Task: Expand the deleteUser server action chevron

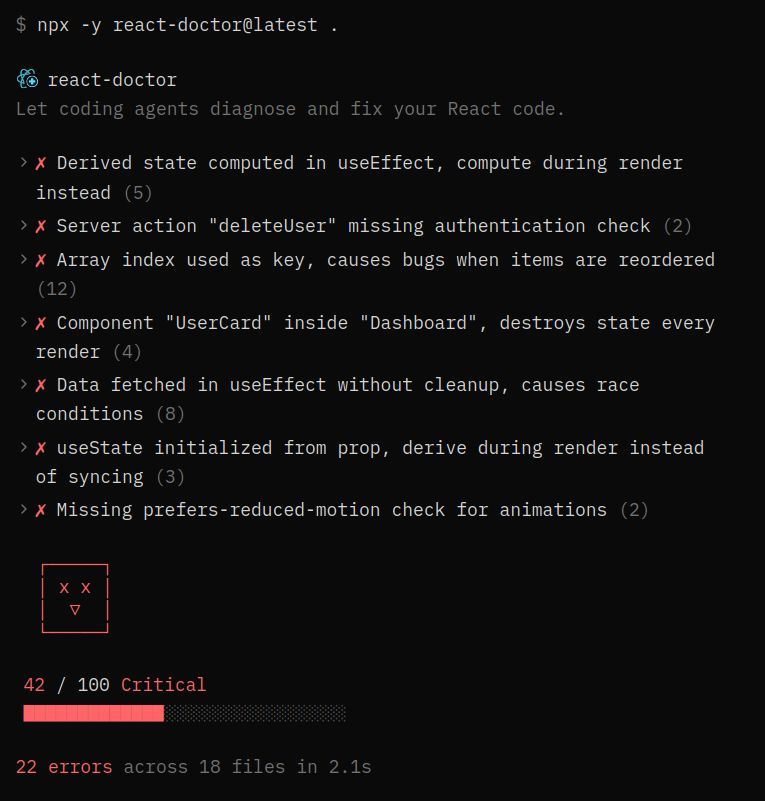Action: coord(23,226)
